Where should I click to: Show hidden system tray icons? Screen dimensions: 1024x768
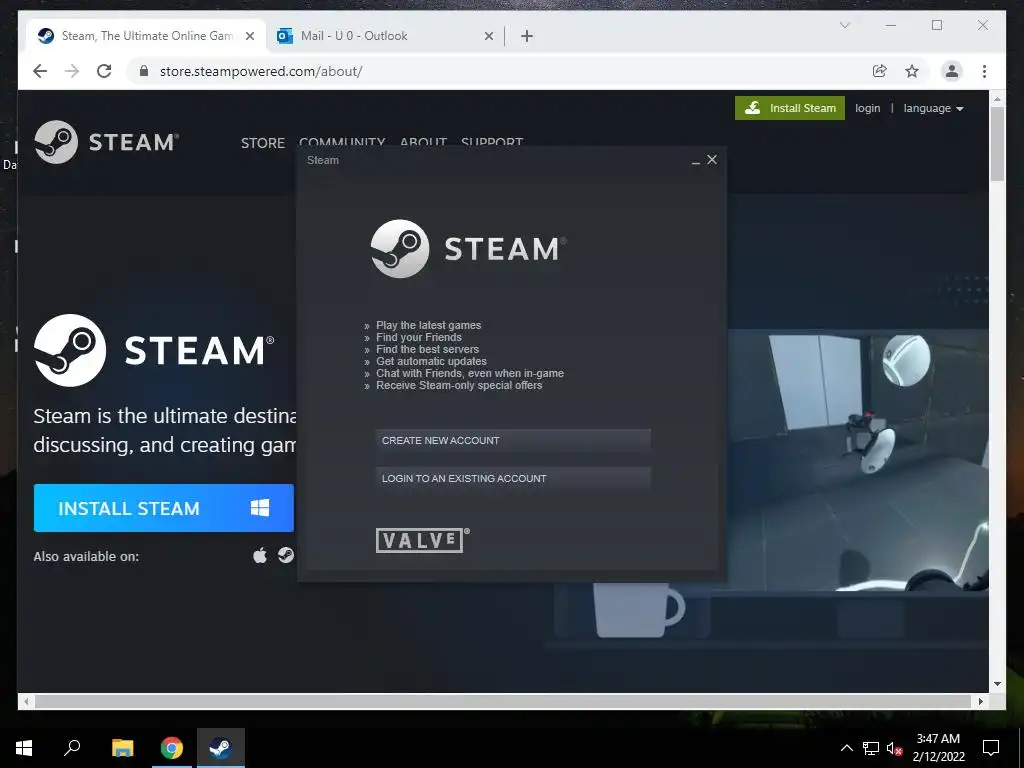[846, 748]
